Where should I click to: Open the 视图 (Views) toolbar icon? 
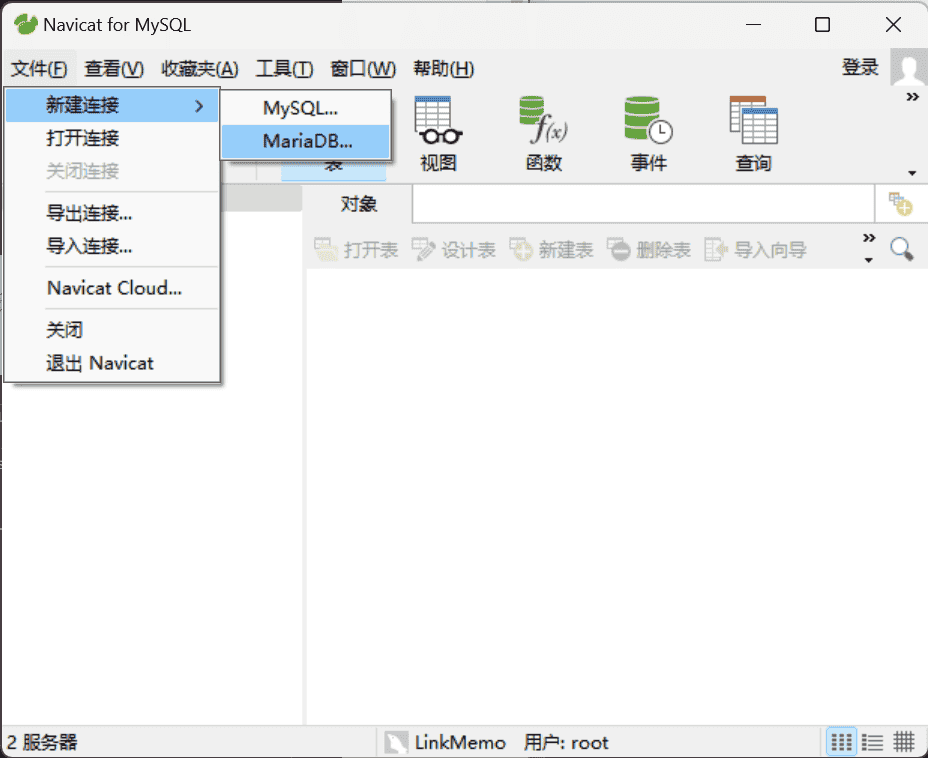click(x=437, y=130)
